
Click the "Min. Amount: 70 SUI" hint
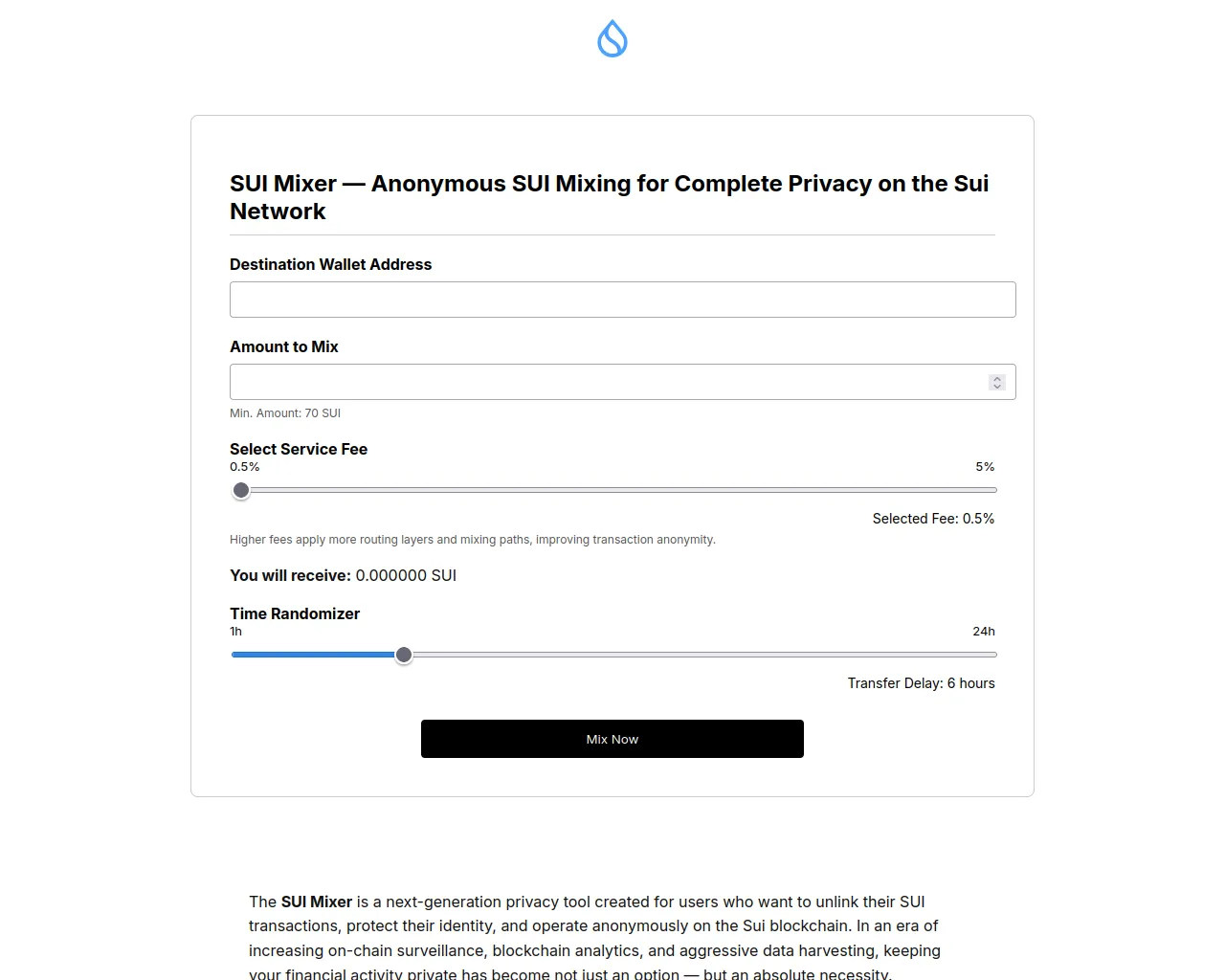tap(285, 413)
